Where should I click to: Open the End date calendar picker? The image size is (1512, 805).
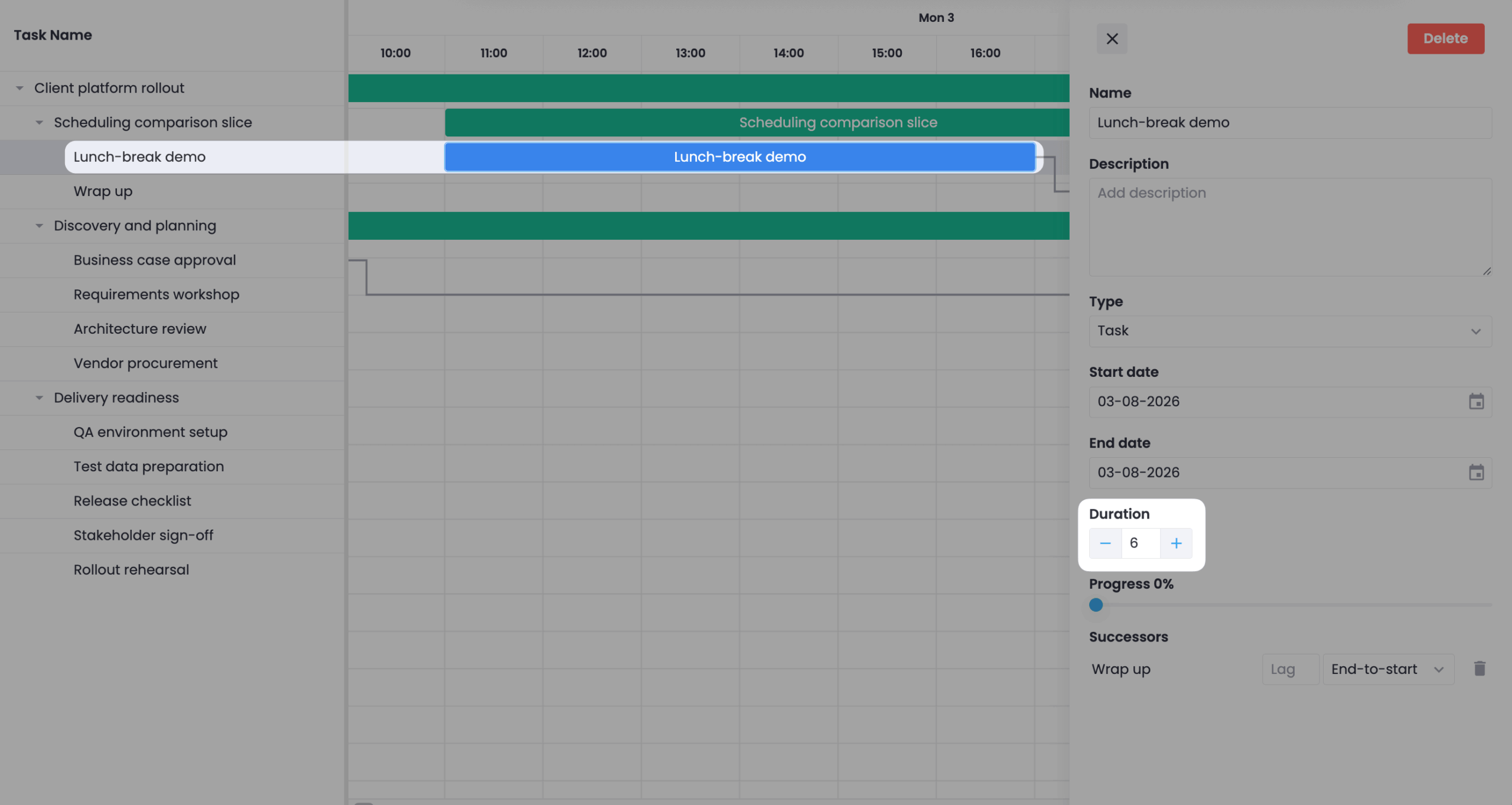click(1476, 472)
